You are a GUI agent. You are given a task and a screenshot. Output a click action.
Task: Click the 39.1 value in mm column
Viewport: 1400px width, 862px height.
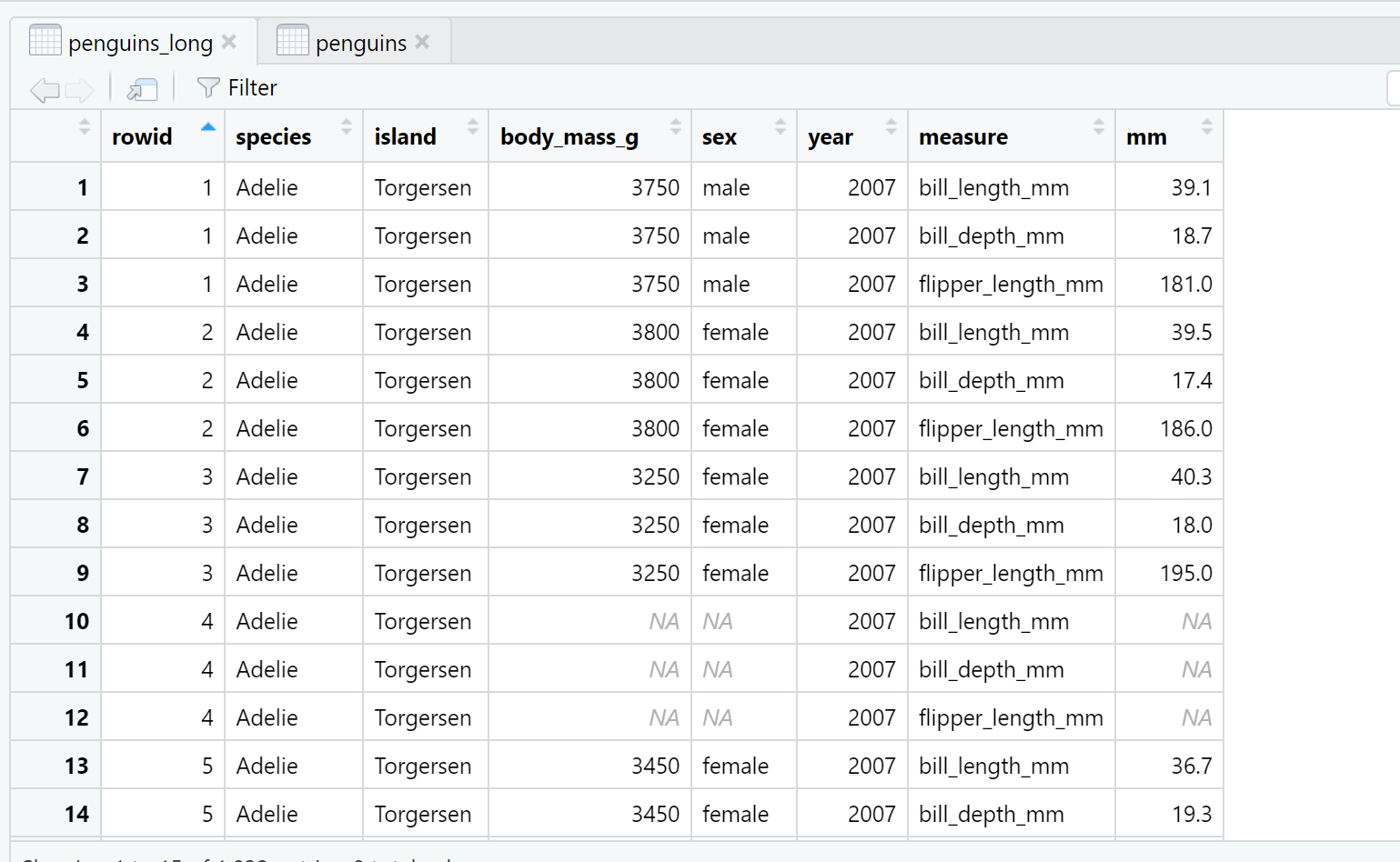tap(1191, 188)
